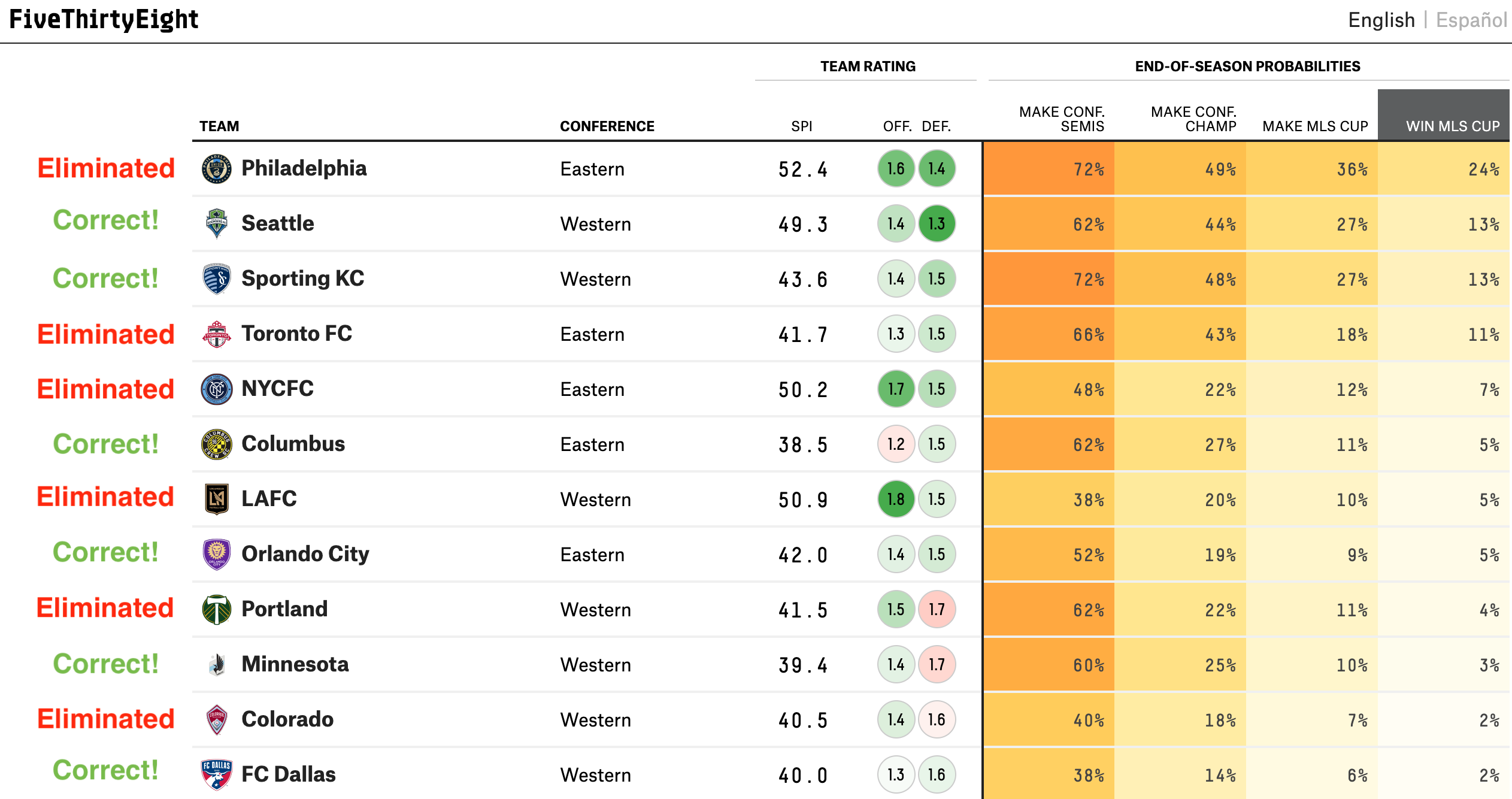Sort by MAKE CONF. SEMIS column header
The image size is (1512, 799).
coord(1061,119)
